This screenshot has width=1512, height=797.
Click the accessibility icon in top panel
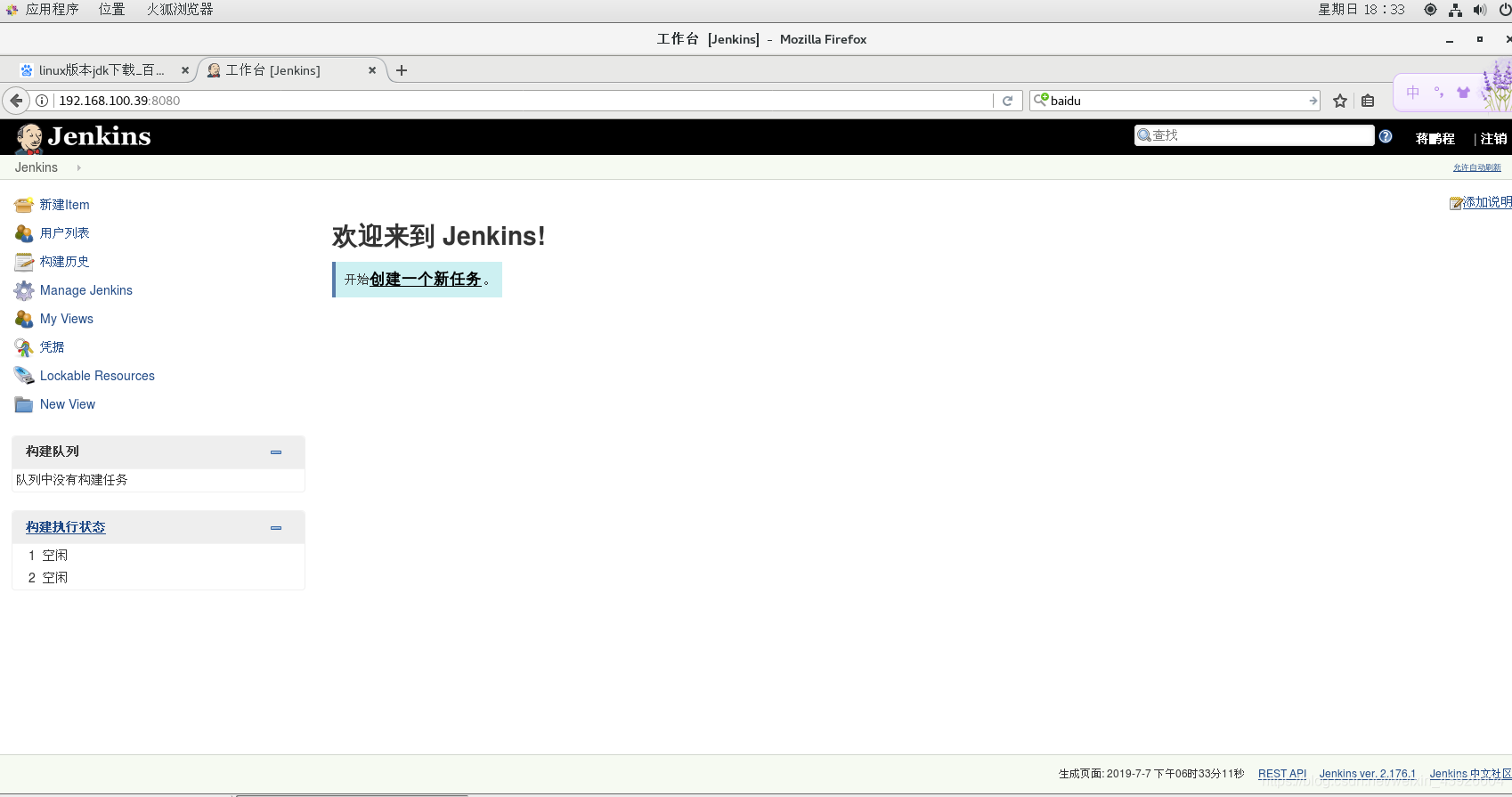point(1430,10)
